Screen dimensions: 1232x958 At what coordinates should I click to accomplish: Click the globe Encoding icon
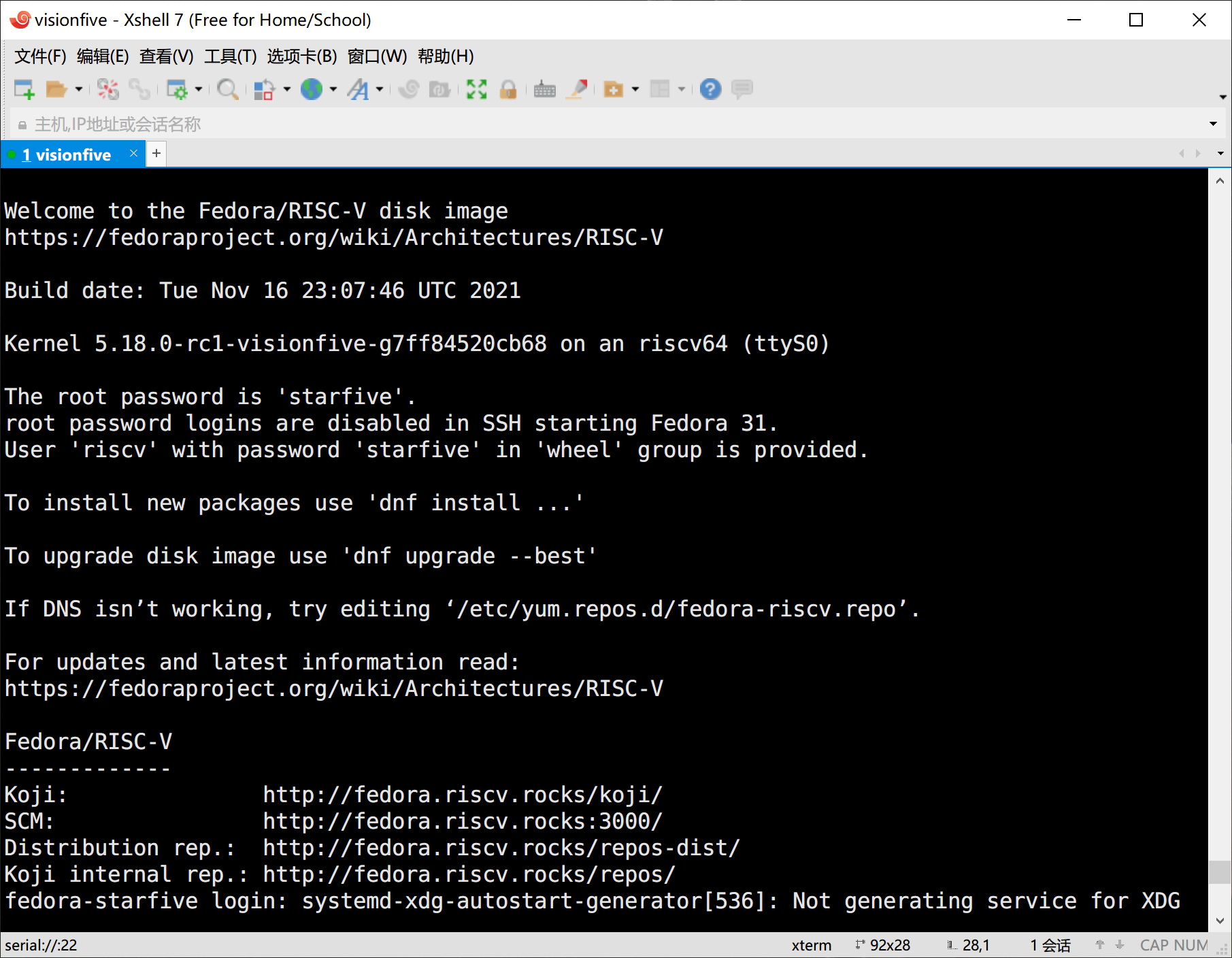[x=312, y=89]
